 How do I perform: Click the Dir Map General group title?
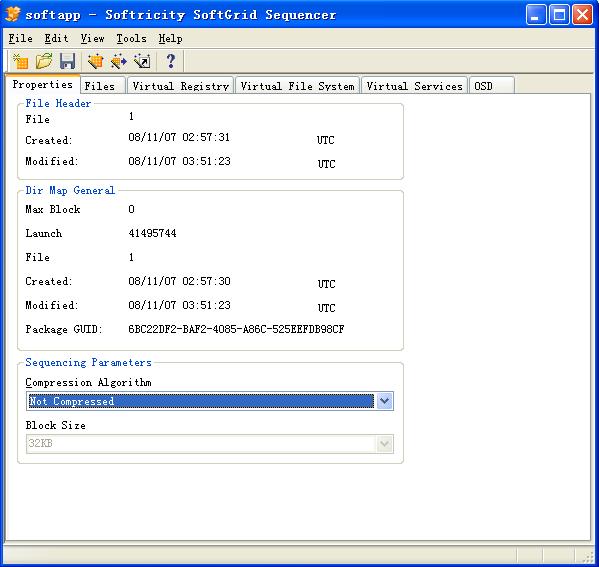[70, 190]
